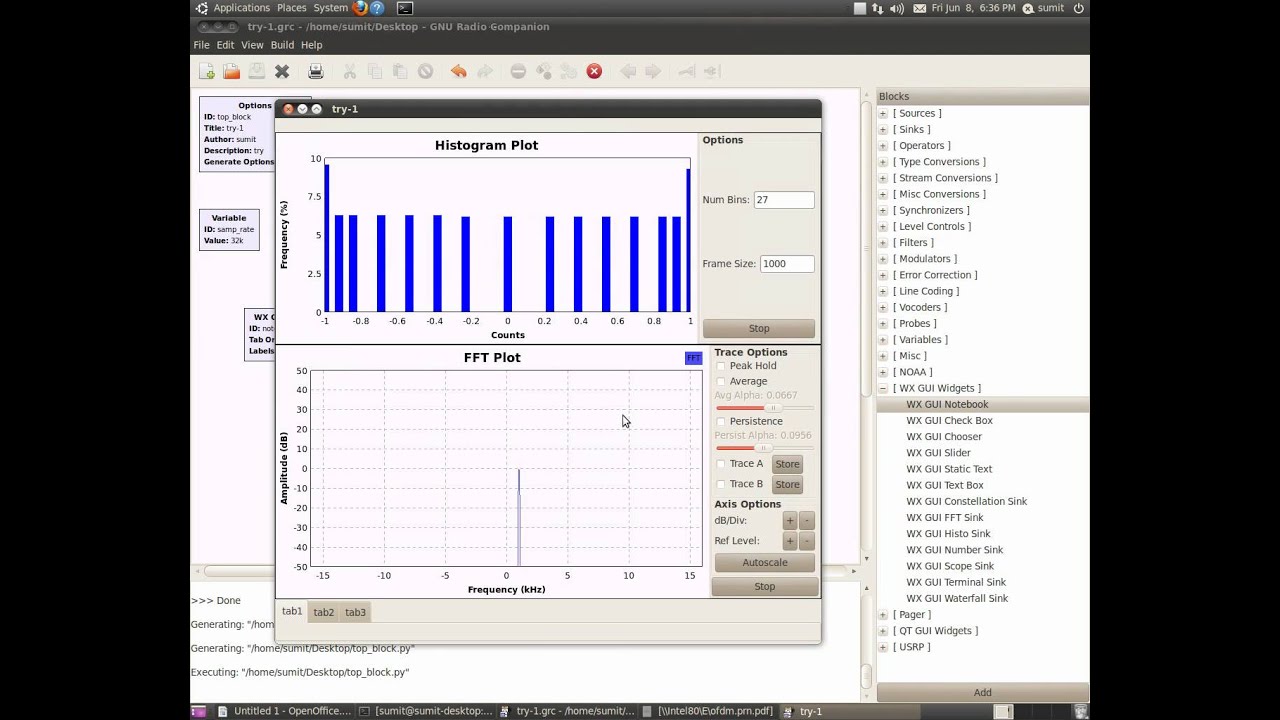
Task: Click the orange Undo arrow icon
Action: [x=458, y=71]
